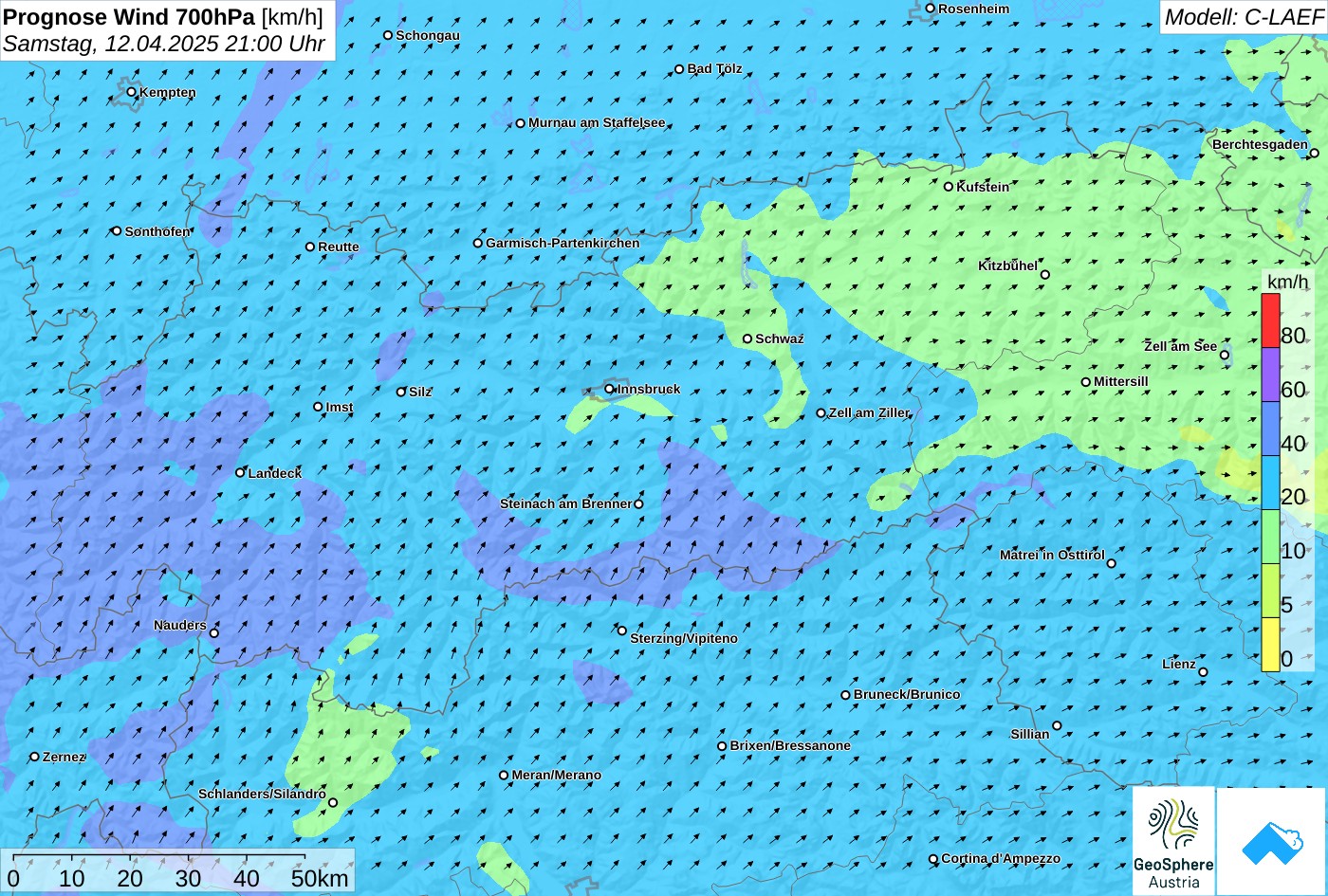
Task: Click the Zernez city marker
Action: [x=35, y=757]
